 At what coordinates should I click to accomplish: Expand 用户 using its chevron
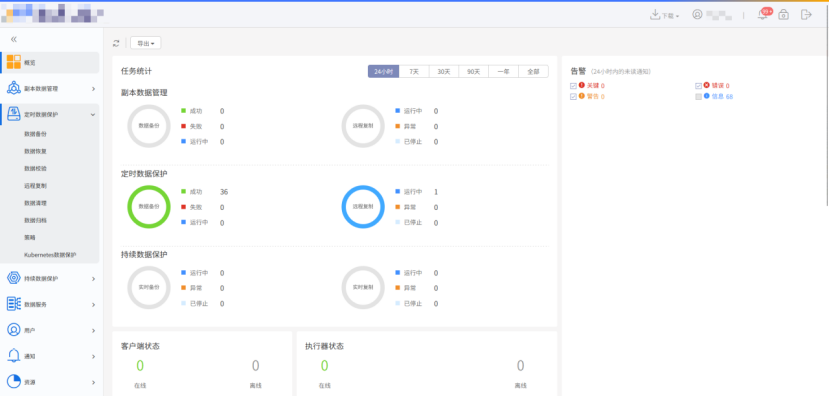93,330
